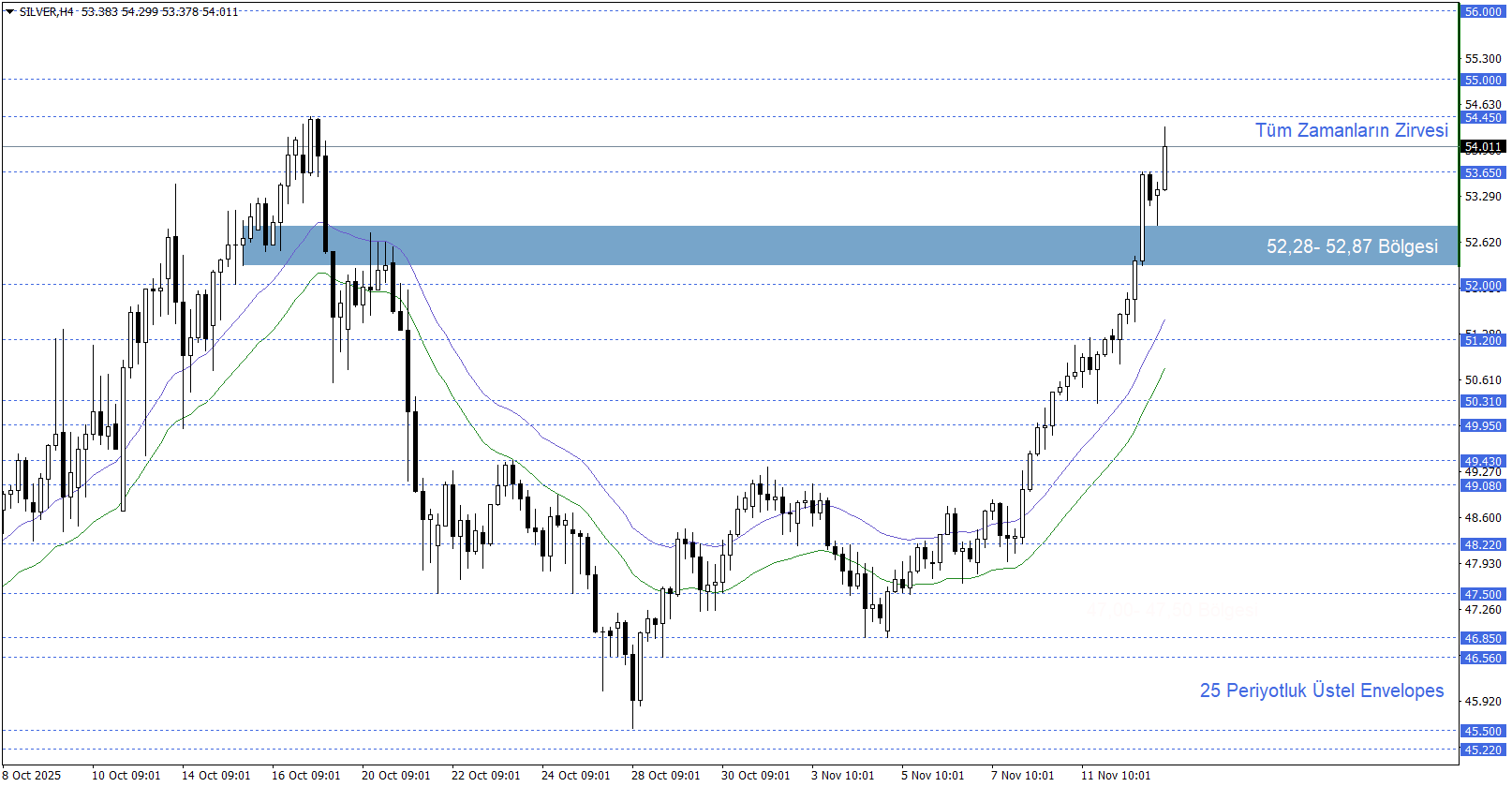This screenshot has width=1512, height=787.
Task: Click the 50.310 price level label
Action: coord(1483,402)
